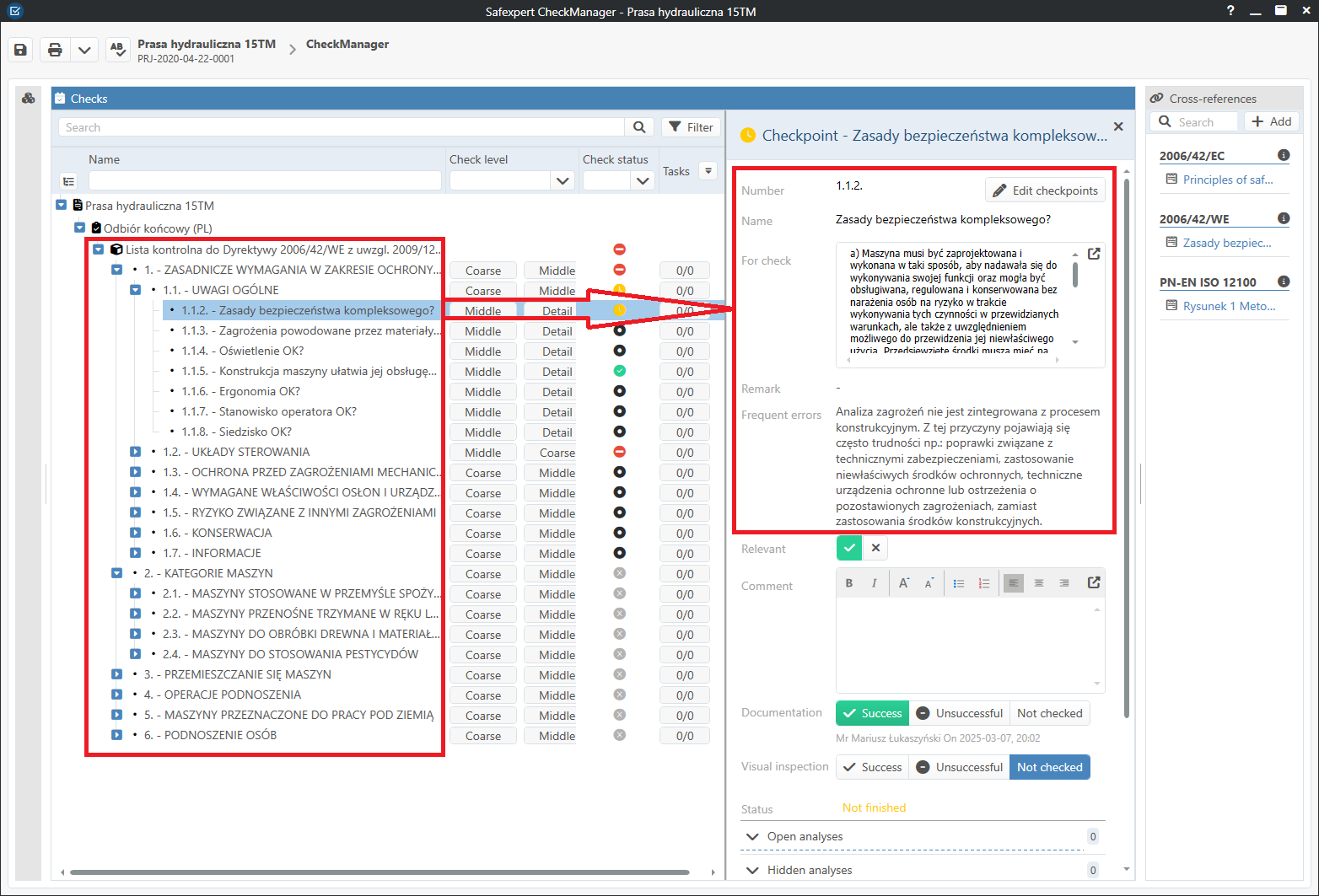Open the Principles of saf... cross-reference link

point(1227,180)
